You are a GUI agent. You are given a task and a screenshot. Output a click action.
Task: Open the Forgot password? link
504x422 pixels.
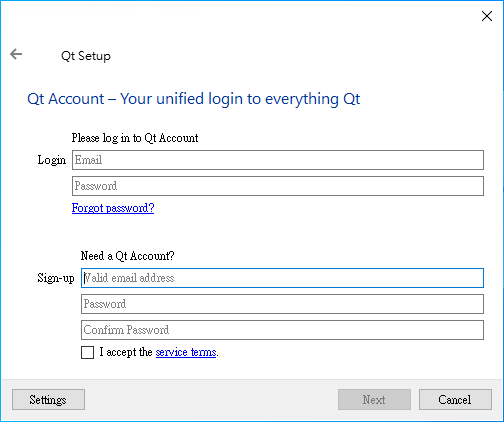(x=113, y=208)
